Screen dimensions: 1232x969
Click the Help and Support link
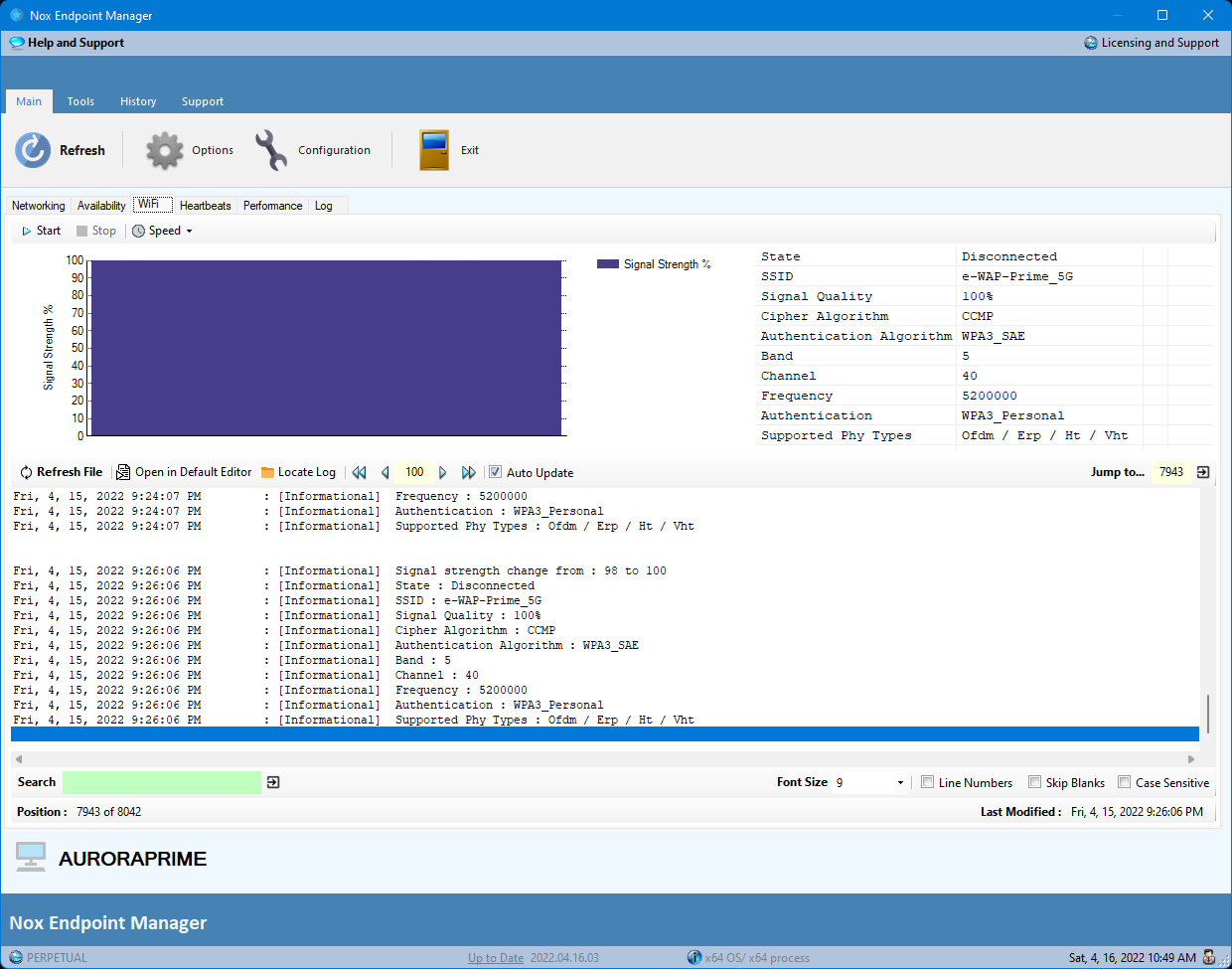tap(77, 43)
